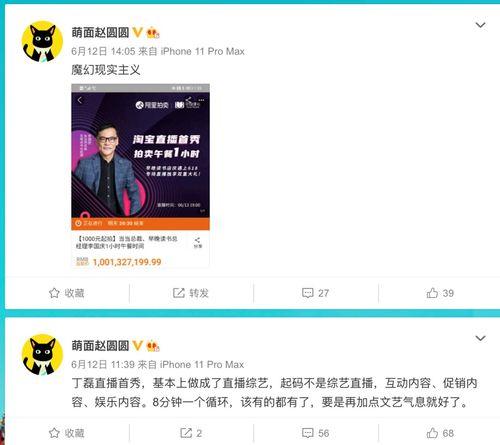Favorite the first post with the 收藏 star
The height and width of the screenshot is (445, 500).
(x=66, y=293)
